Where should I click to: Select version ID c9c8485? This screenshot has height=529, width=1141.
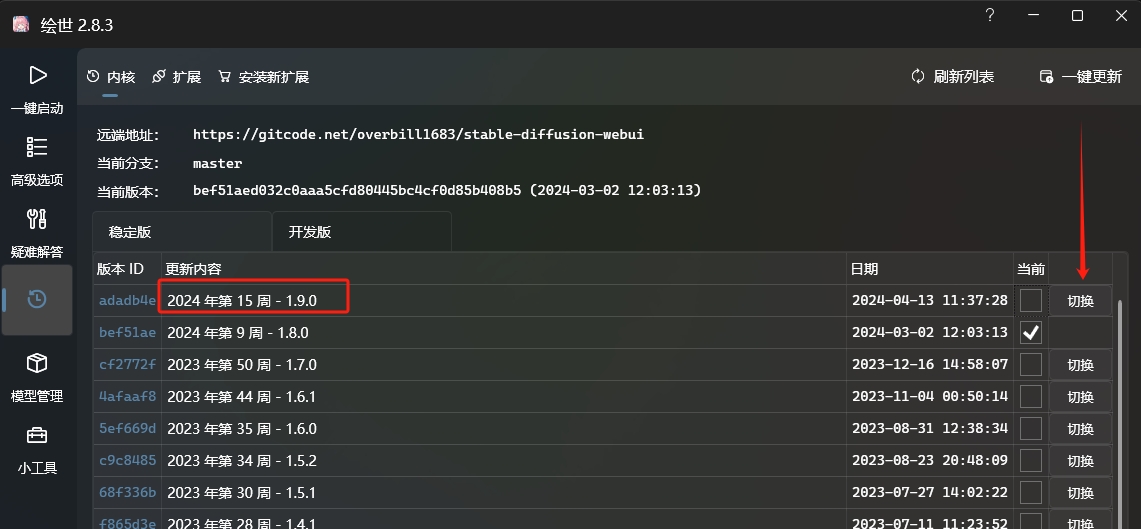127,461
